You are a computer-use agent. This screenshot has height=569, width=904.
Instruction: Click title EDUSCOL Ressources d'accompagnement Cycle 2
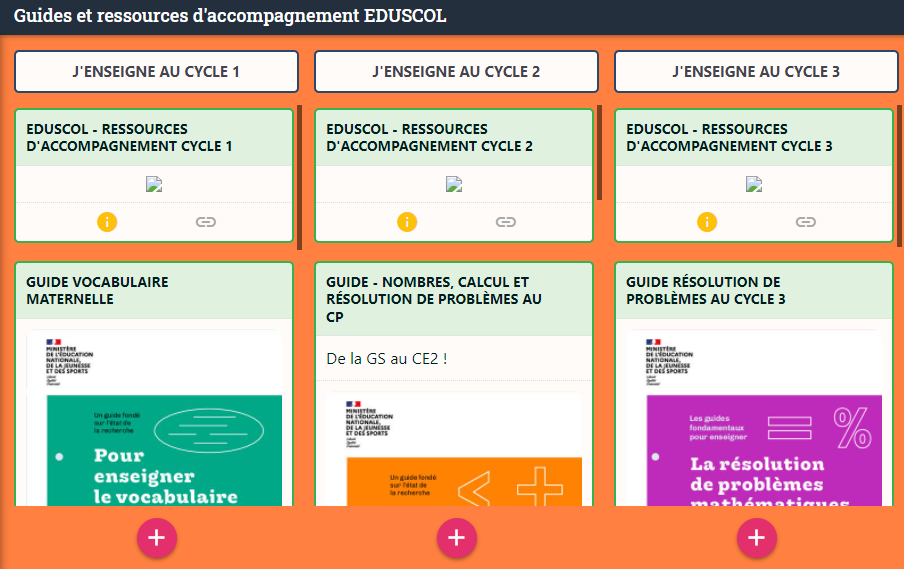[430, 138]
